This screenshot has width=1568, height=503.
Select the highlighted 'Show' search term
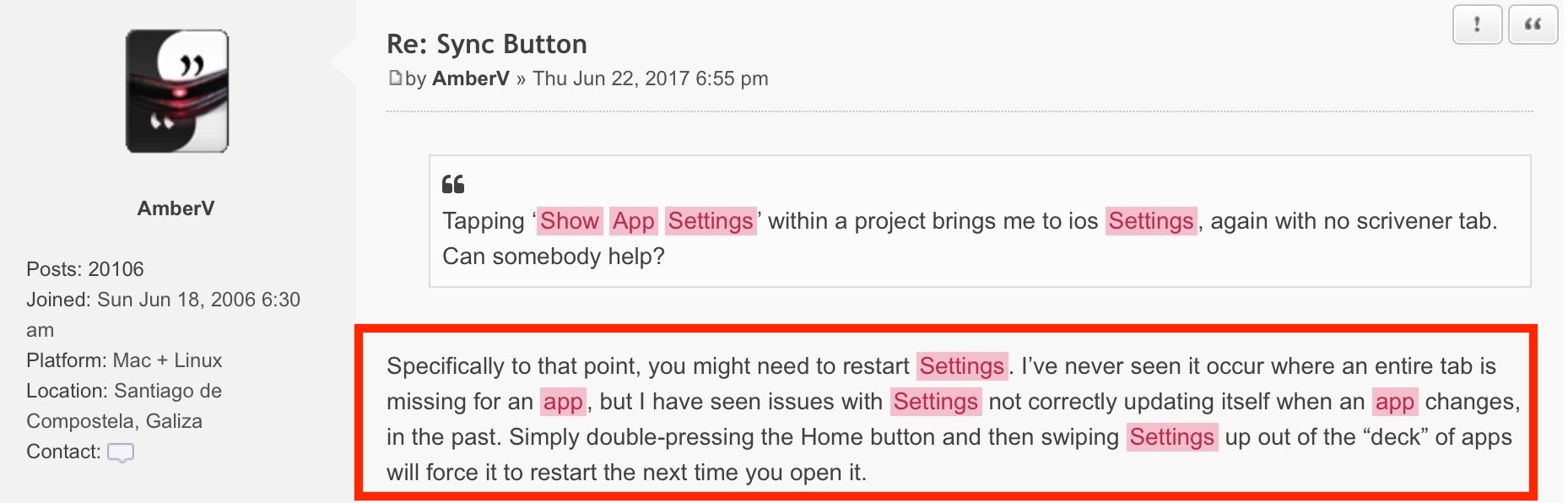pos(569,221)
